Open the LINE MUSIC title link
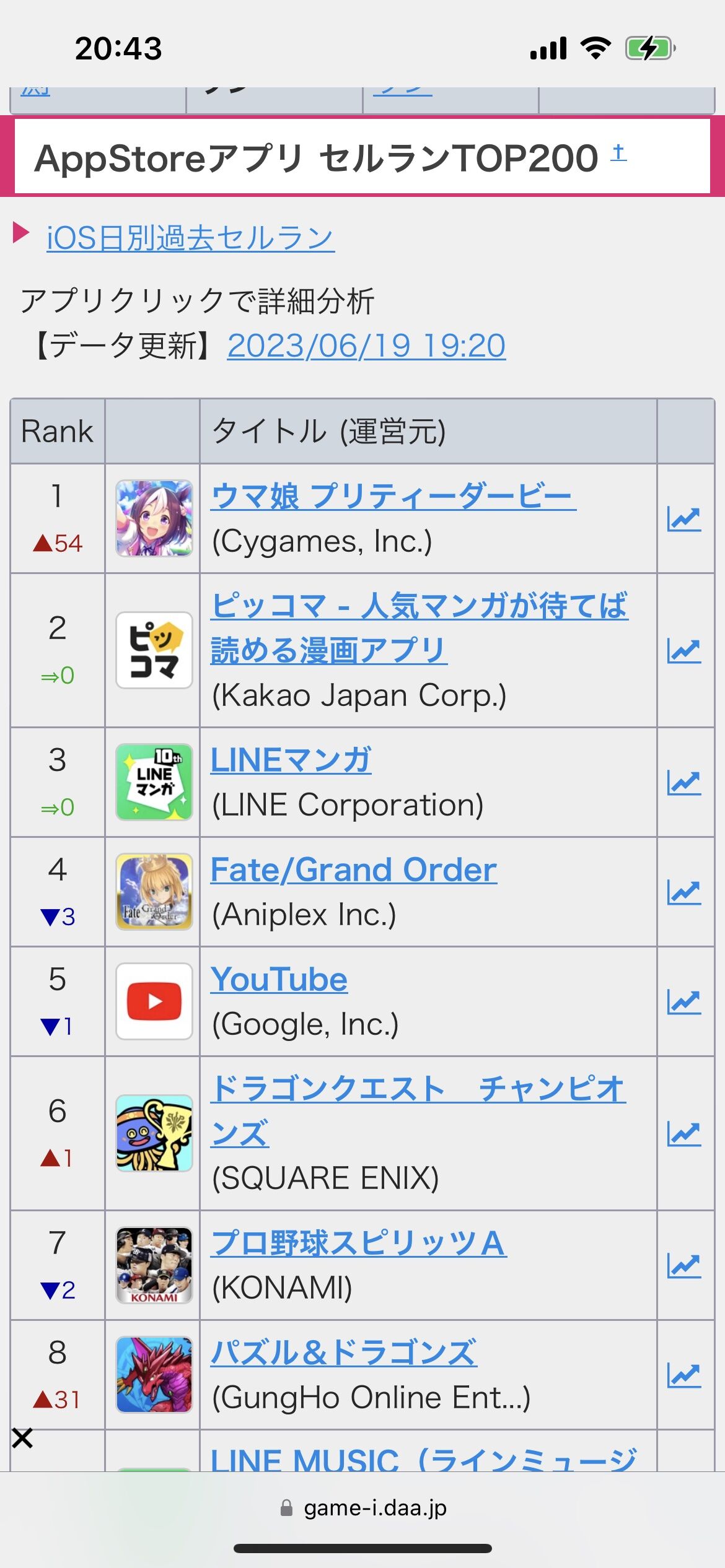Screen dimensions: 725x1568 tap(424, 1459)
